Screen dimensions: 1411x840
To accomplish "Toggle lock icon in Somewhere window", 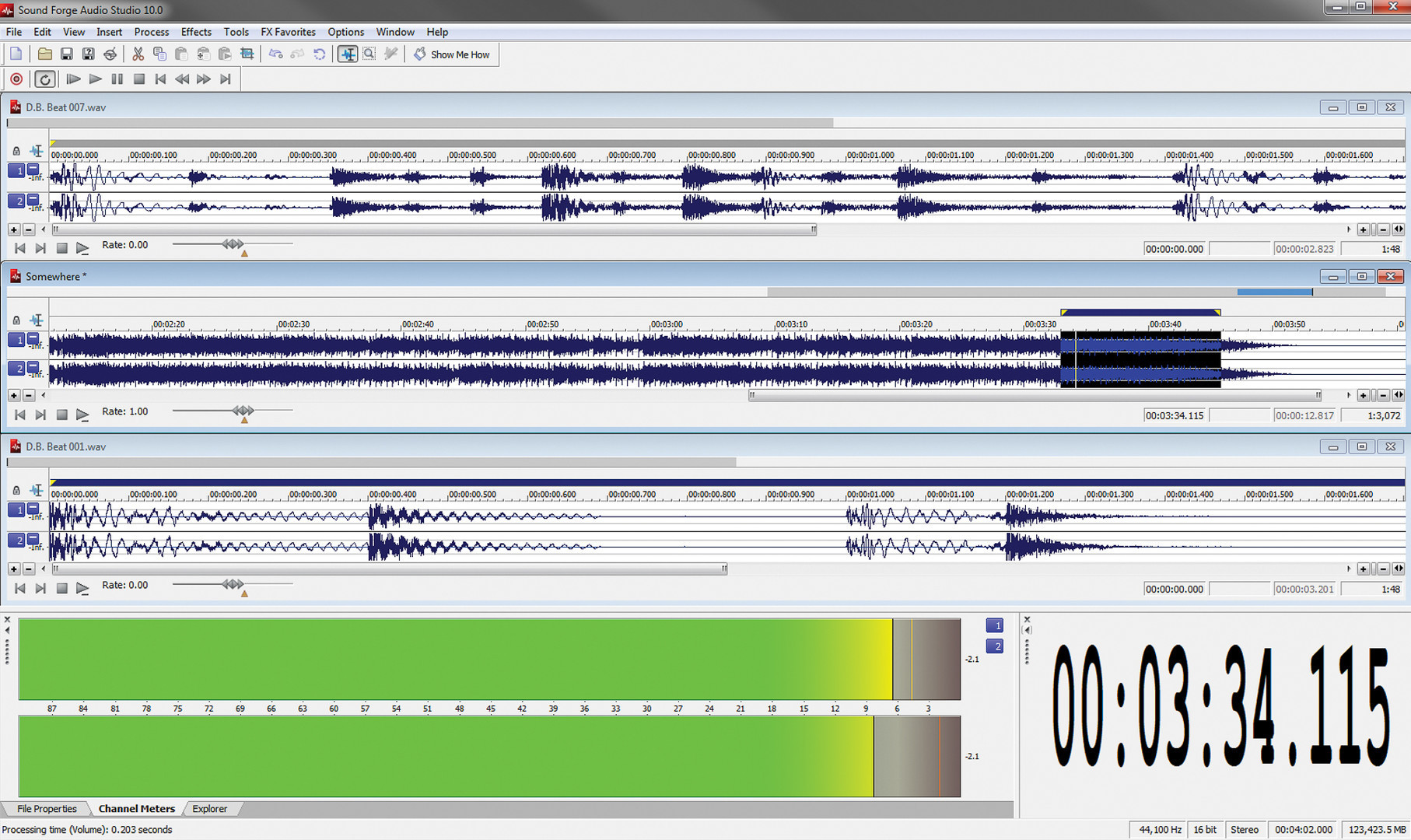I will click(x=16, y=320).
